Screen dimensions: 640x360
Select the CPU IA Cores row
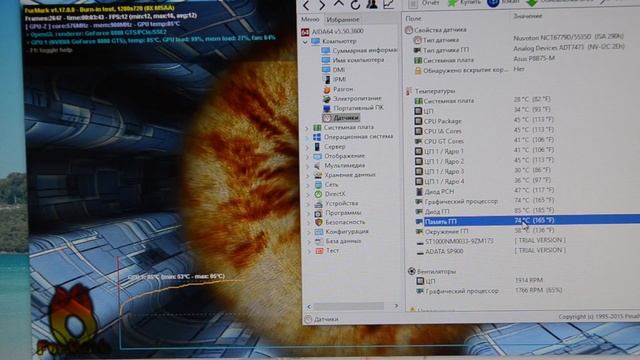[484, 131]
